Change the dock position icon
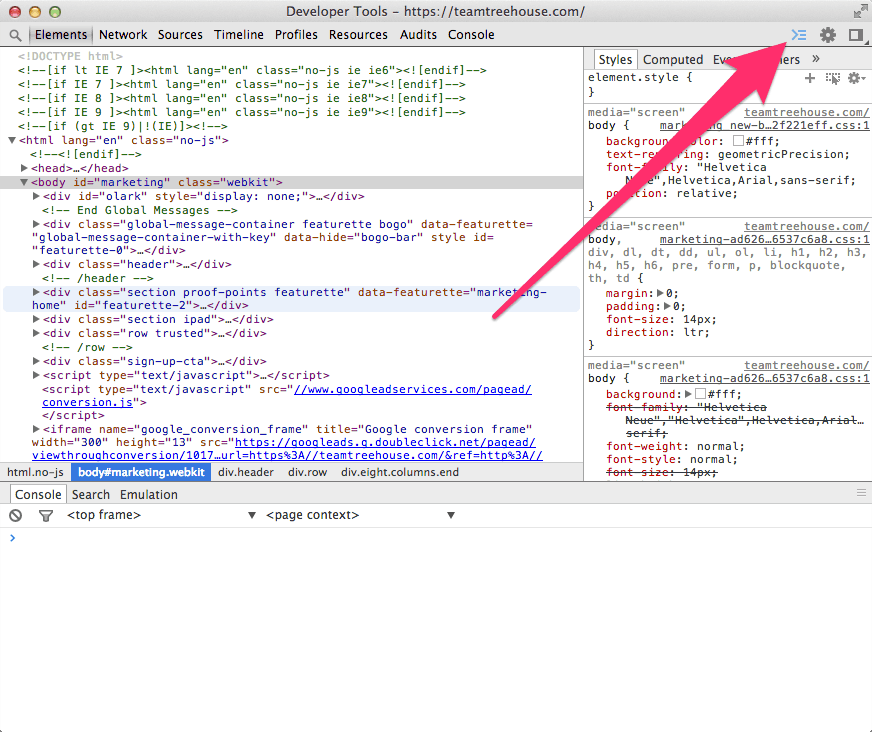The width and height of the screenshot is (872, 732). point(853,34)
